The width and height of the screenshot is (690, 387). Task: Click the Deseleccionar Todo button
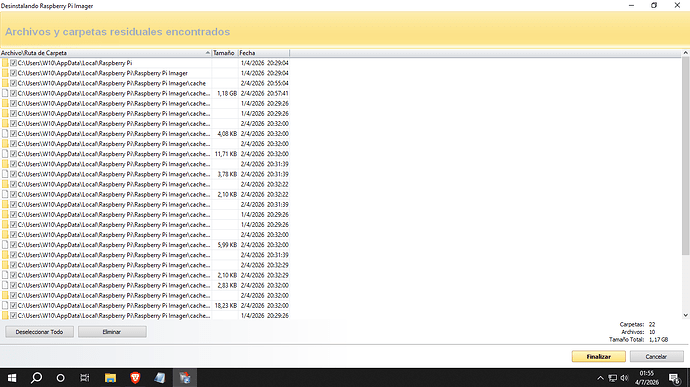(x=40, y=332)
